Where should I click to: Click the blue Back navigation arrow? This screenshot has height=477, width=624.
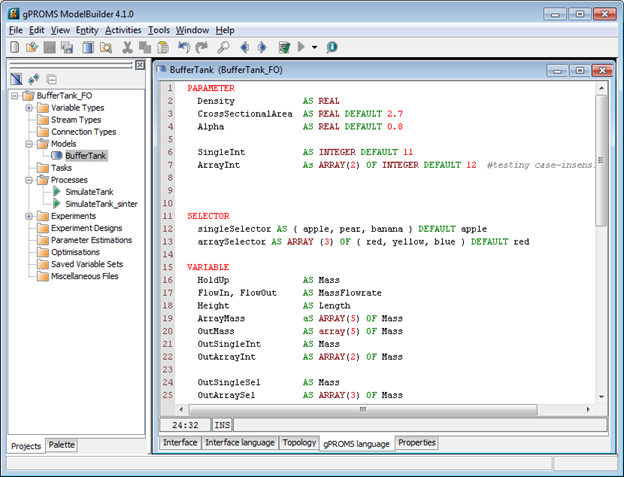click(x=244, y=47)
